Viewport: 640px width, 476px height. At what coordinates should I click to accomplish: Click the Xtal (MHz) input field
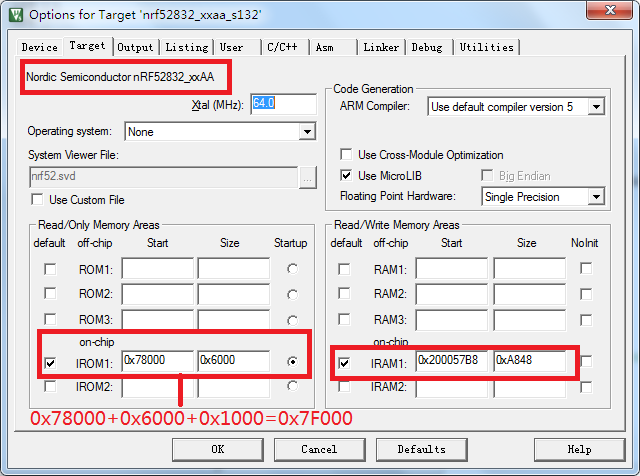(283, 104)
